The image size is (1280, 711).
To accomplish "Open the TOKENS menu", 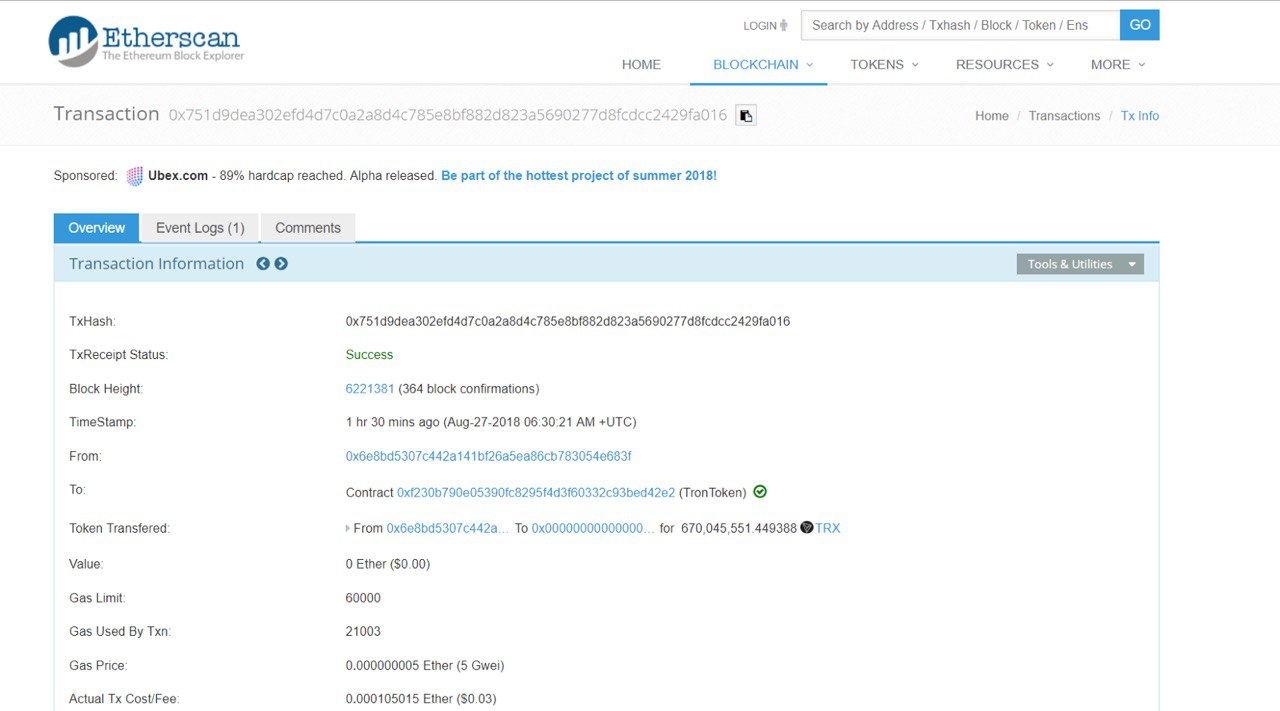I will tap(884, 64).
